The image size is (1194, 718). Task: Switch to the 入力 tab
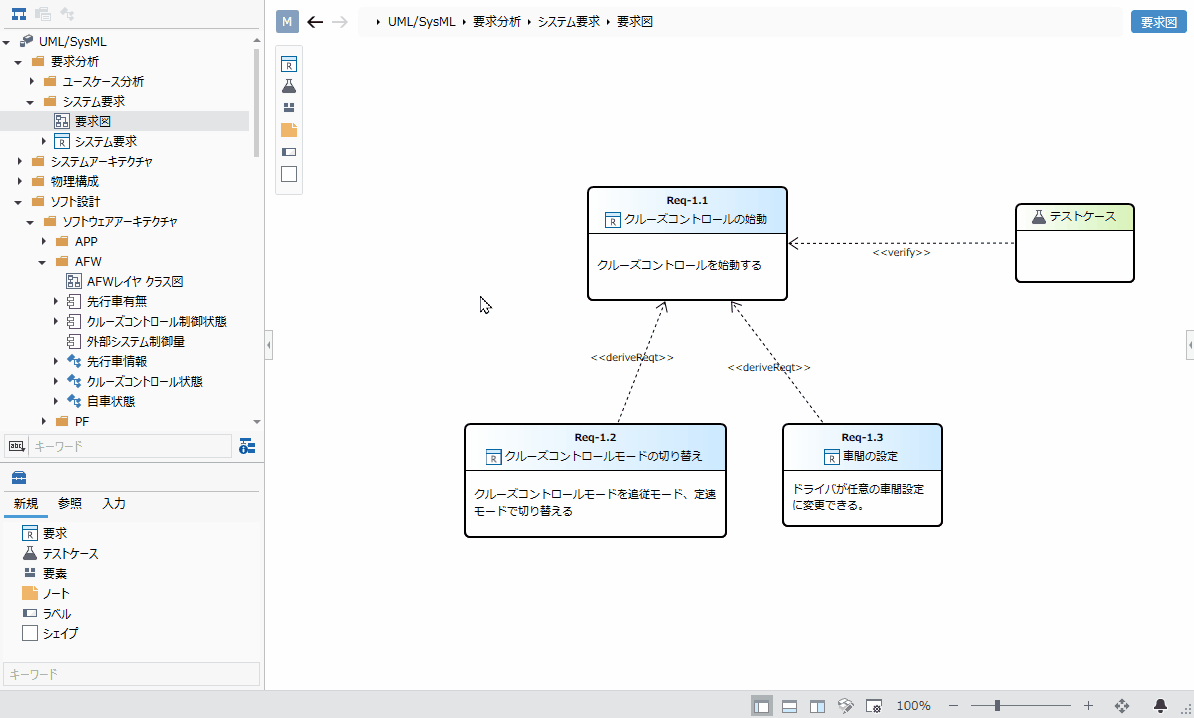(114, 503)
